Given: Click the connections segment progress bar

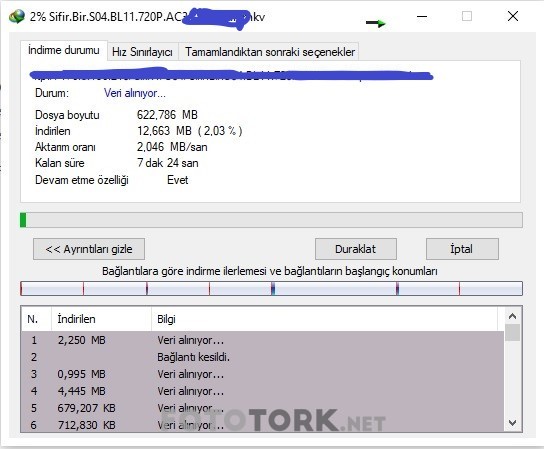Looking at the screenshot, I should (271, 288).
